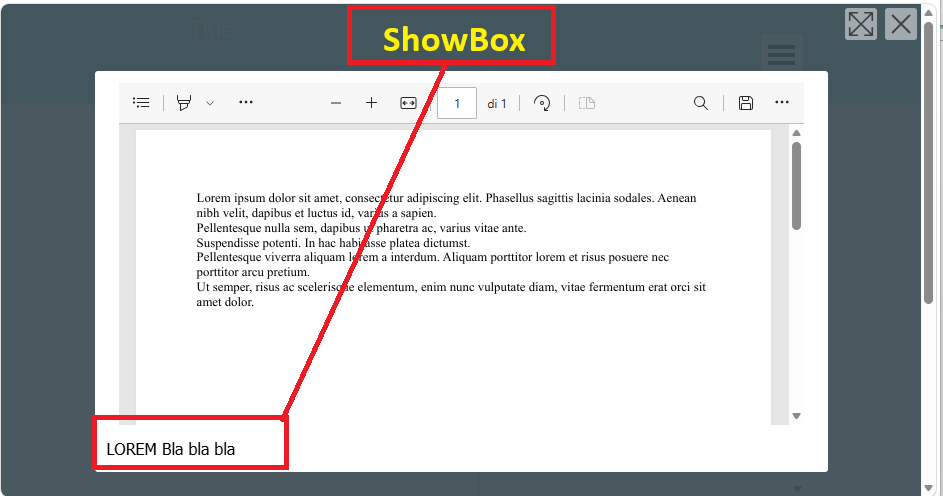Rotate the PDF page
The image size is (943, 496).
(x=542, y=103)
